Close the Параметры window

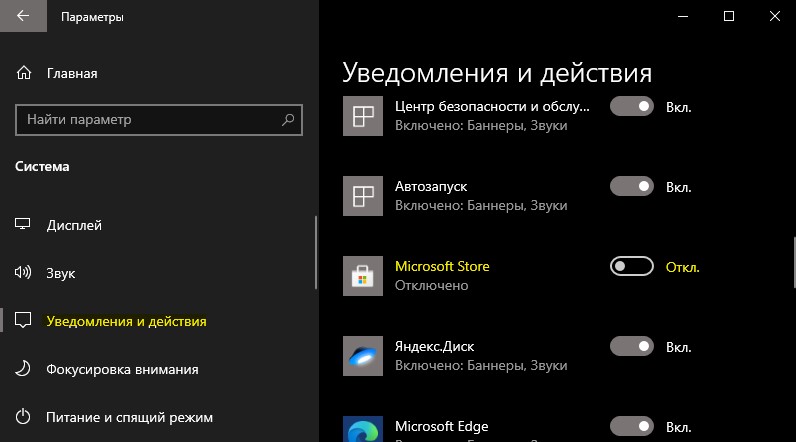coord(775,16)
